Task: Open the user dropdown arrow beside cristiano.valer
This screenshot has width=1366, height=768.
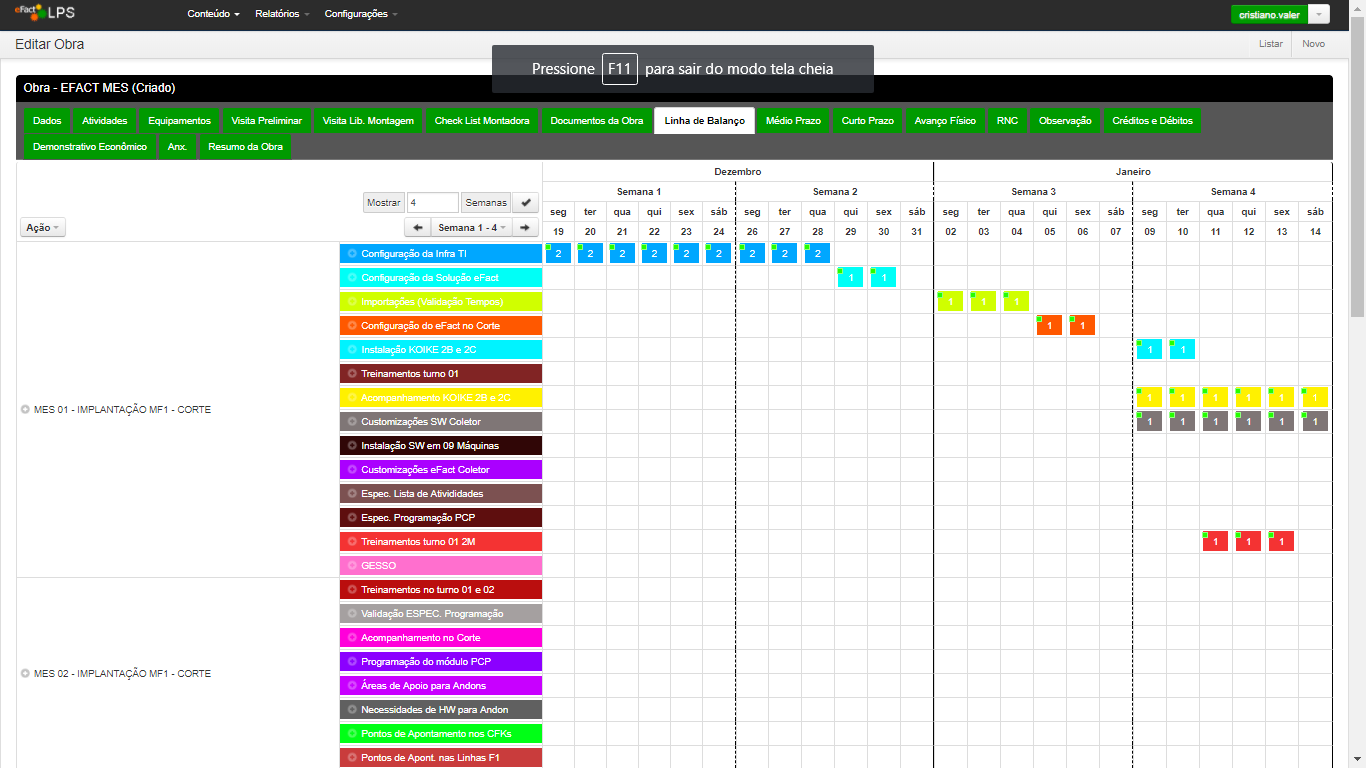Action: 1319,15
